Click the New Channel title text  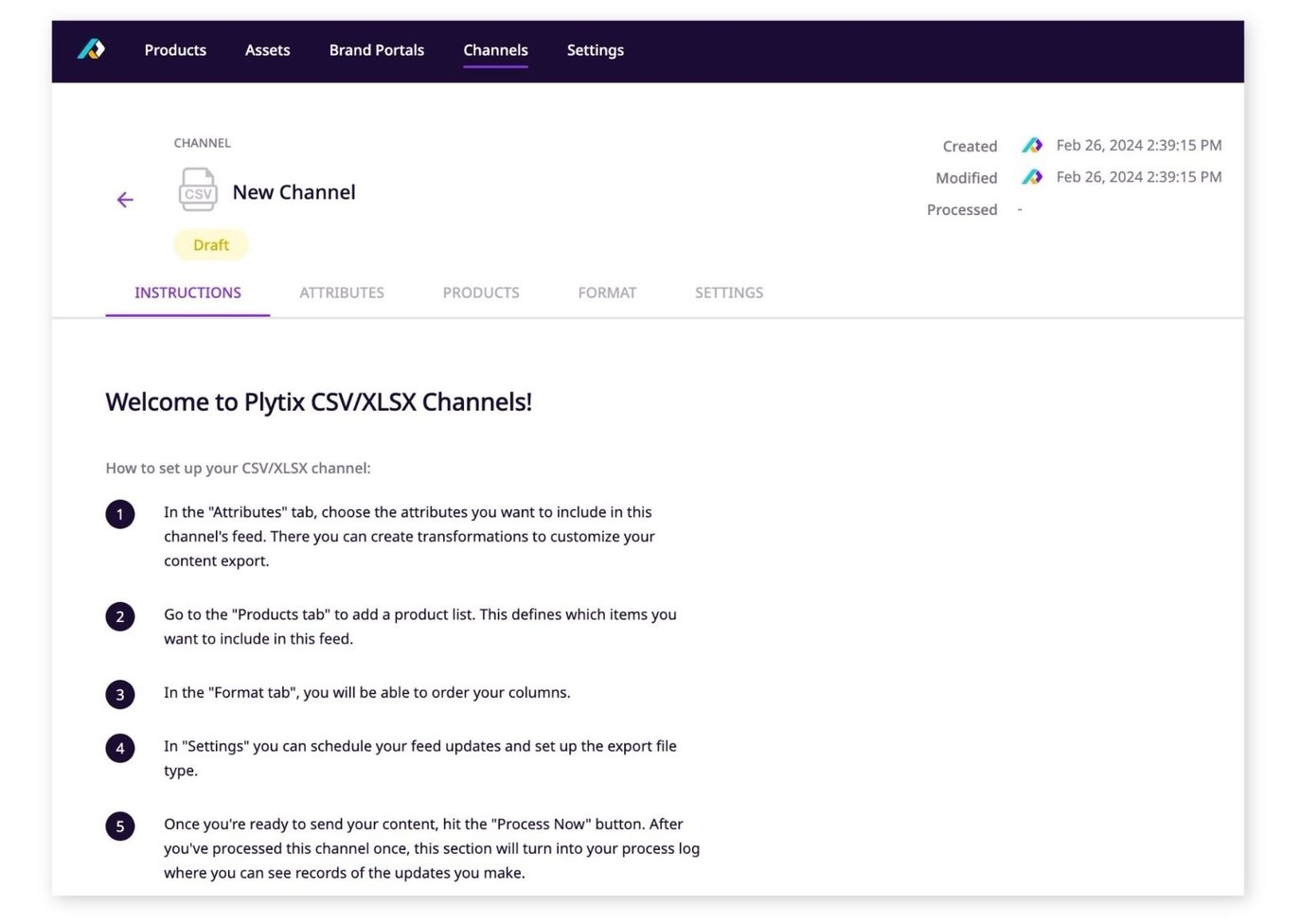294,192
